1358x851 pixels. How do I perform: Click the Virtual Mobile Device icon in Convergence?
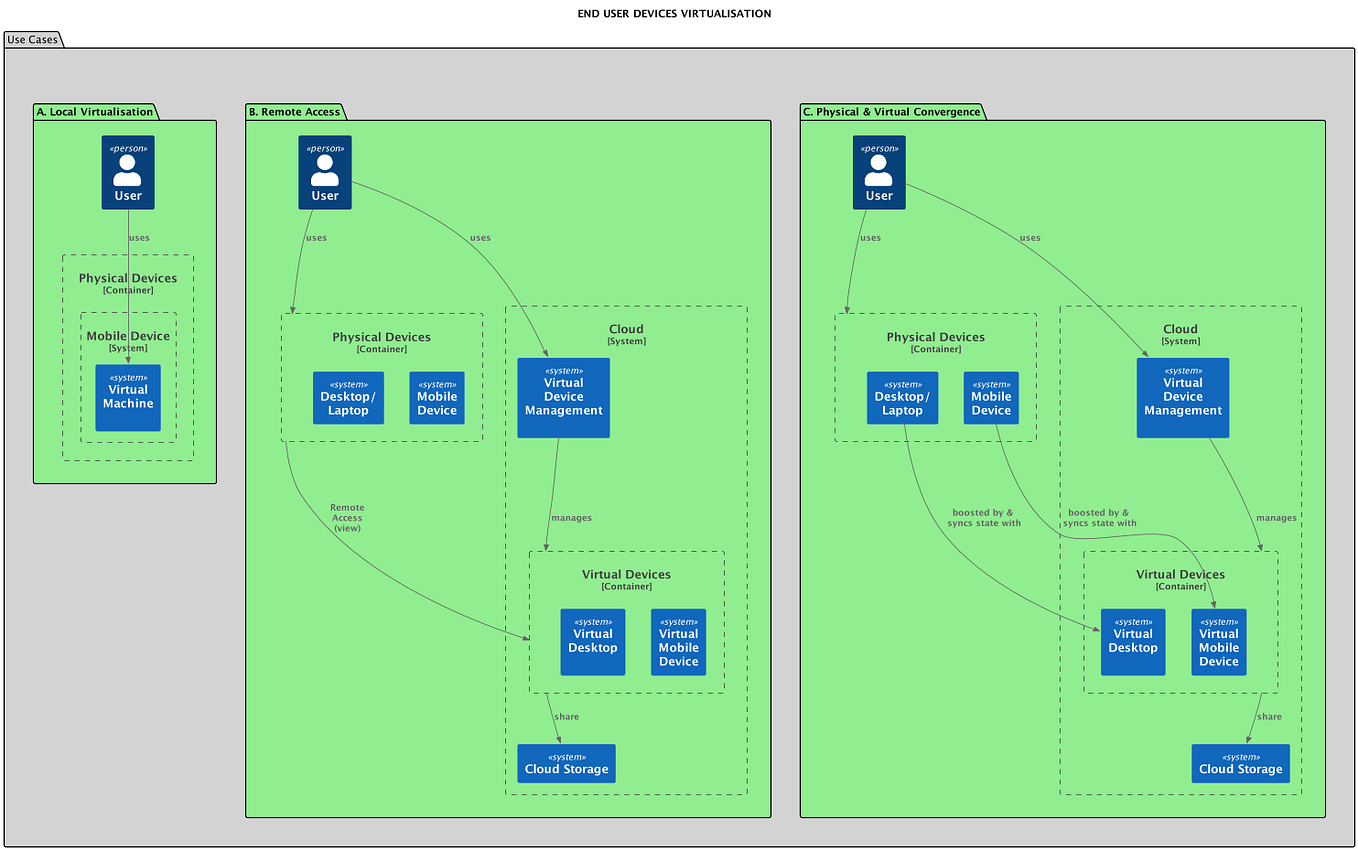tap(1218, 642)
